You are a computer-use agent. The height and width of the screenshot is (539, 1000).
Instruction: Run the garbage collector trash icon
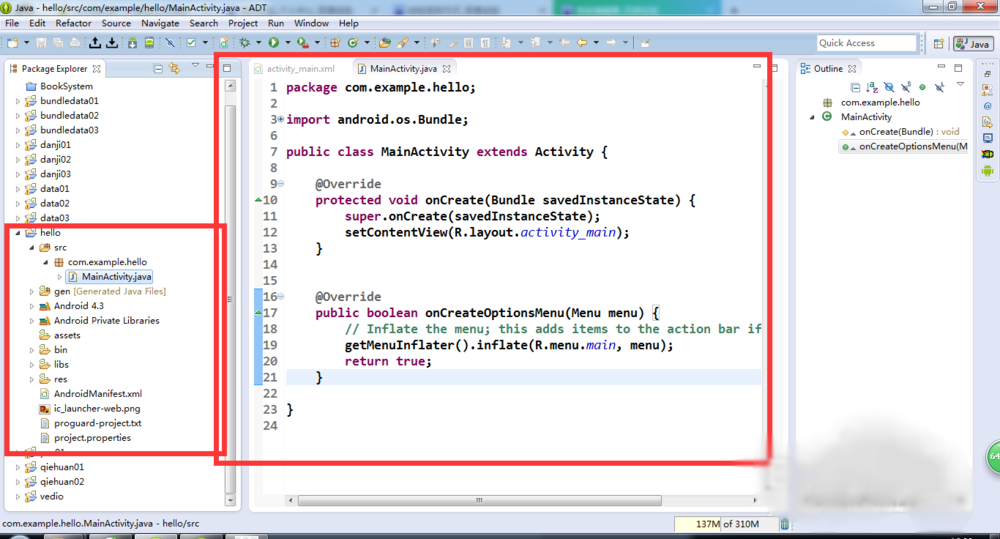tap(784, 524)
